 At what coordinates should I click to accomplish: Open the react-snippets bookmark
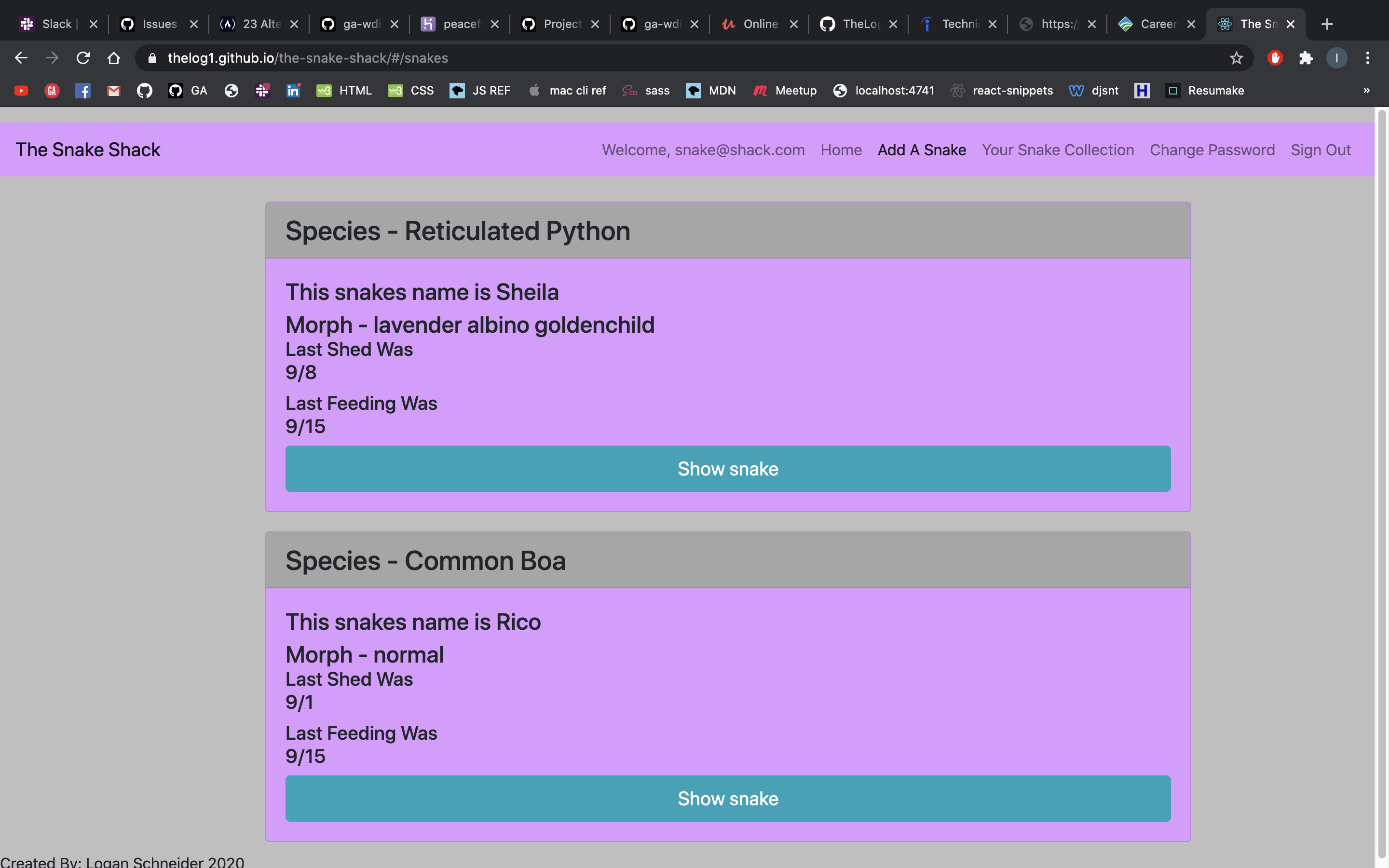1002,91
